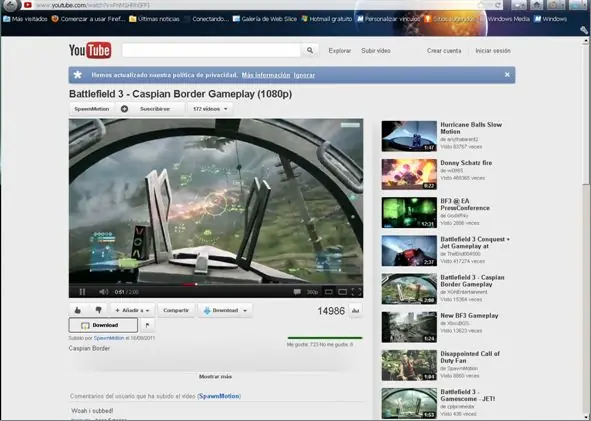Flag the video with the flag icon
The image size is (591, 421).
click(147, 325)
